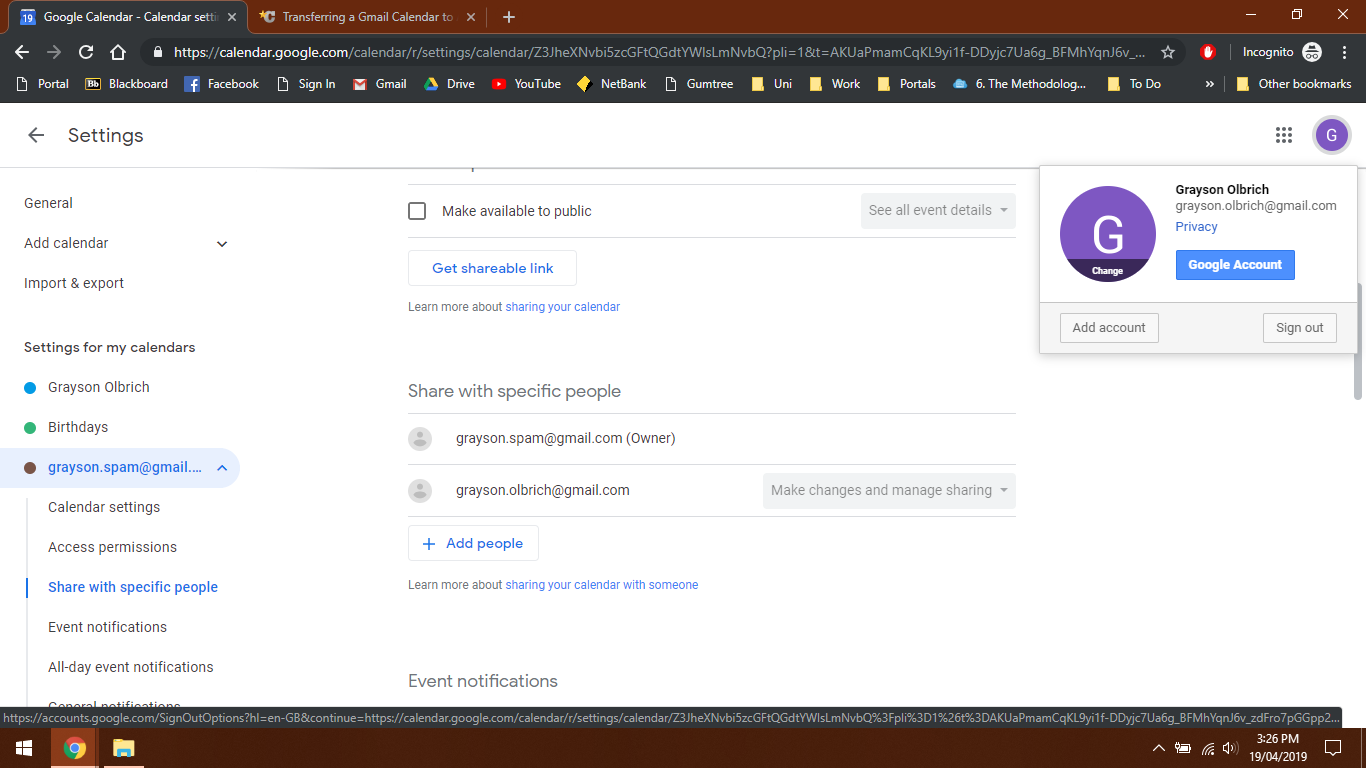Open the Google apps grid
The image size is (1366, 768).
1284,135
